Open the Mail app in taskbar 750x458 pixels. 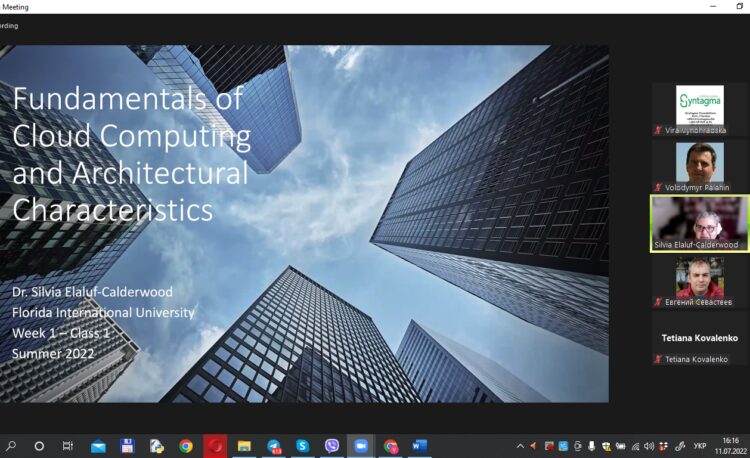98,446
